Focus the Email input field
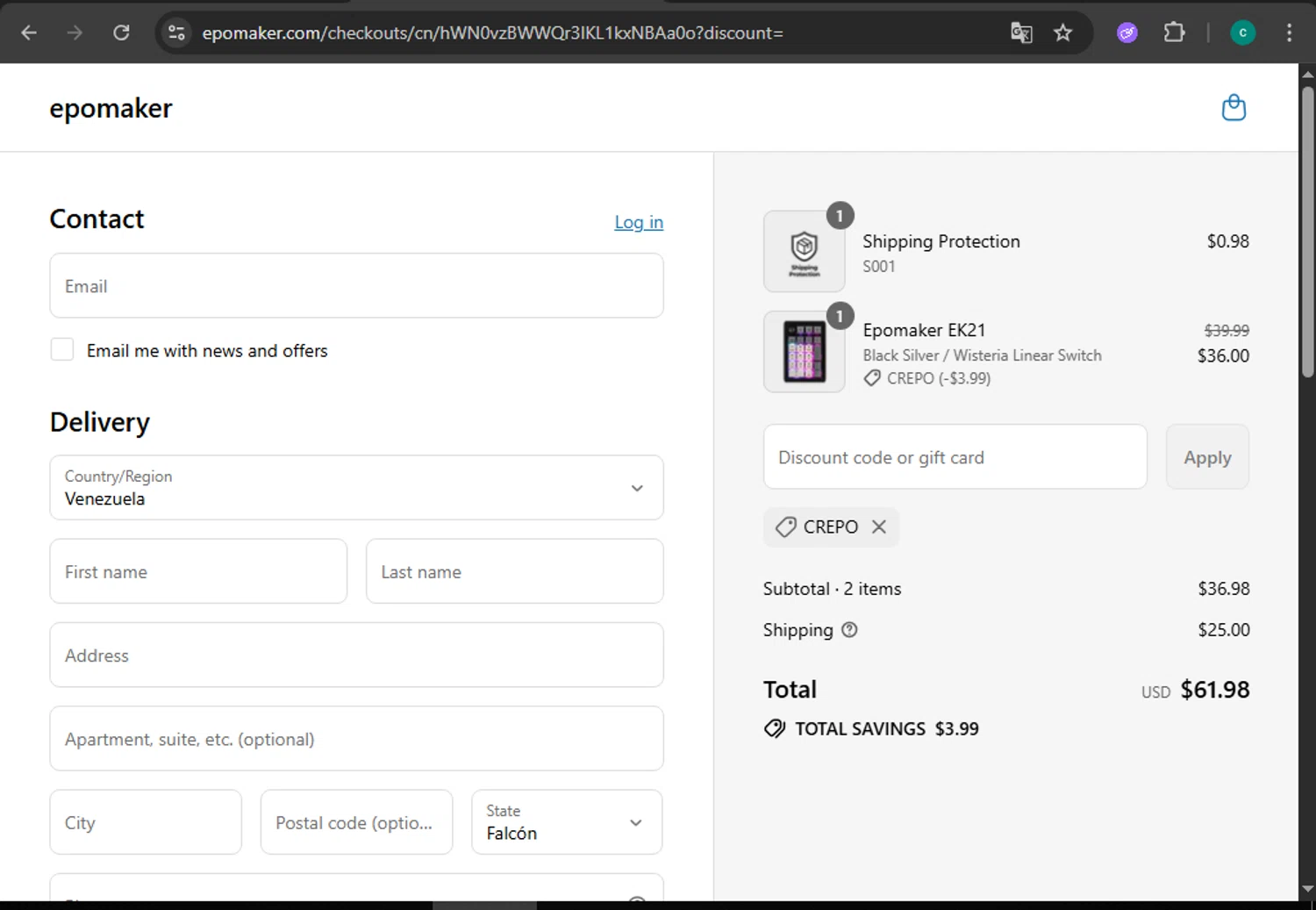The image size is (1316, 910). coord(356,285)
